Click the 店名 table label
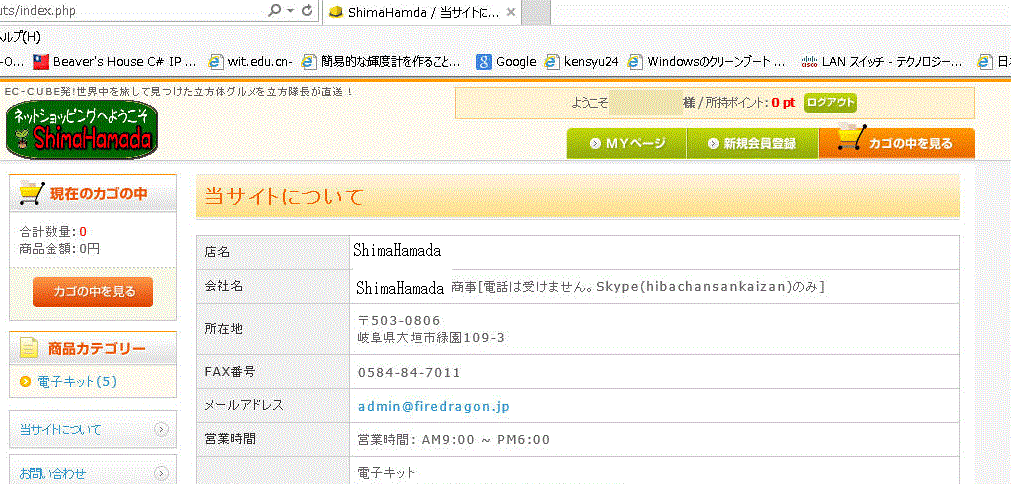Image resolution: width=1011 pixels, height=484 pixels. pyautogui.click(x=217, y=253)
